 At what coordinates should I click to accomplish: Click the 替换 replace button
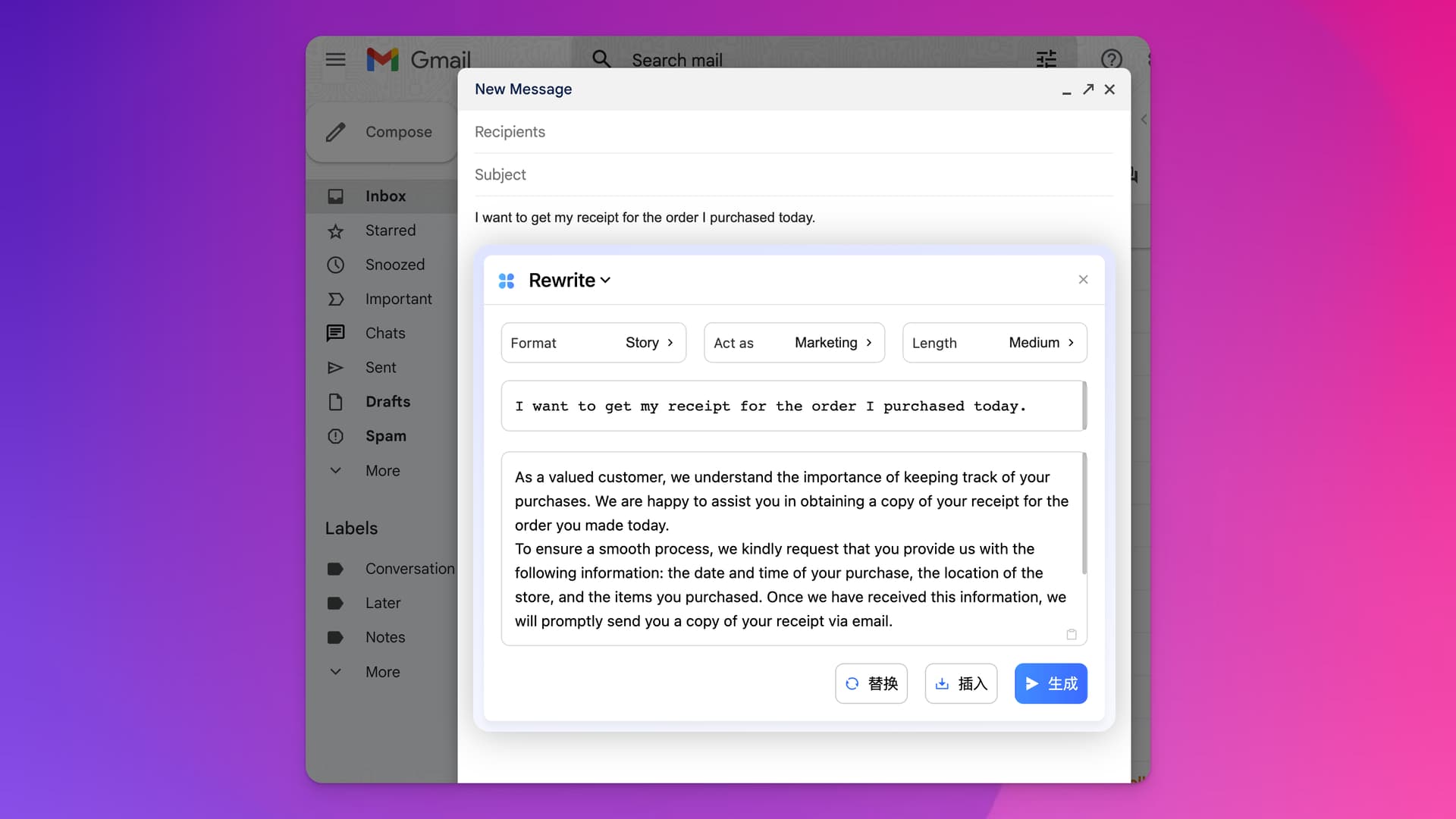871,684
